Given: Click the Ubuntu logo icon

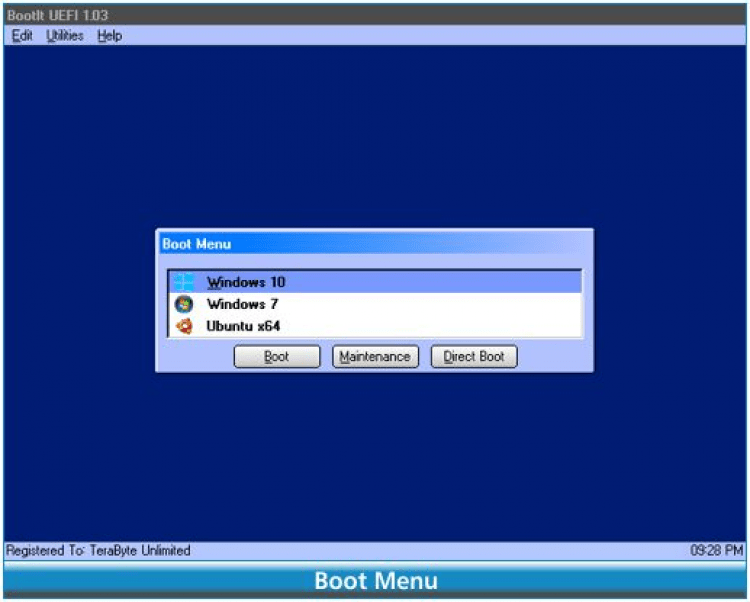Looking at the screenshot, I should [x=184, y=326].
